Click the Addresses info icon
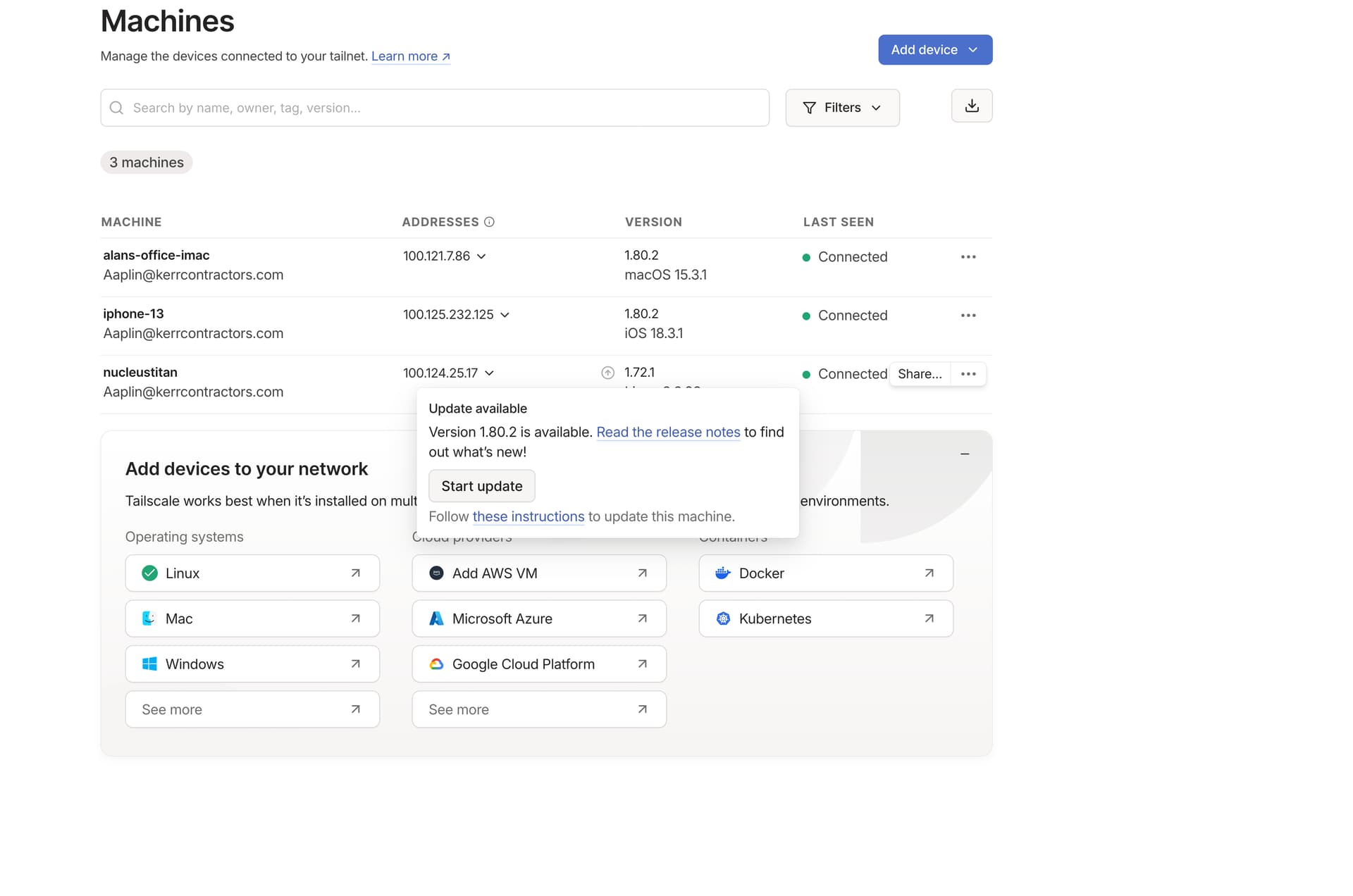The image size is (1353, 896). tap(489, 222)
